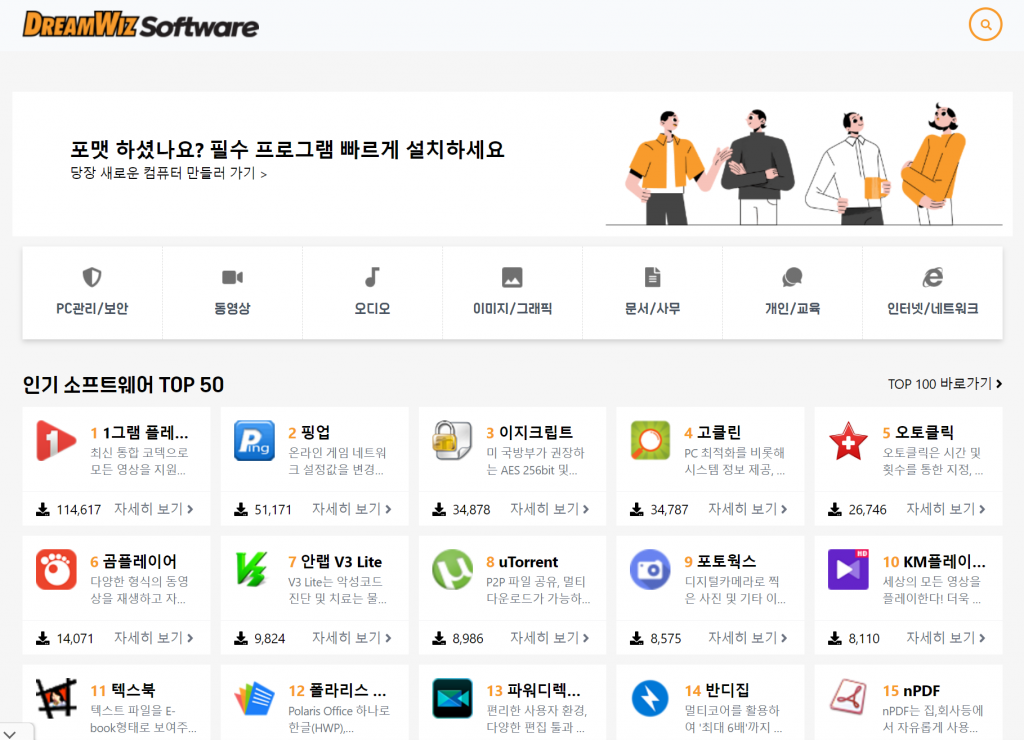Viewport: 1024px width, 740px height.
Task: Click download icon on 1그램 플레이어 card
Action: click(42, 509)
